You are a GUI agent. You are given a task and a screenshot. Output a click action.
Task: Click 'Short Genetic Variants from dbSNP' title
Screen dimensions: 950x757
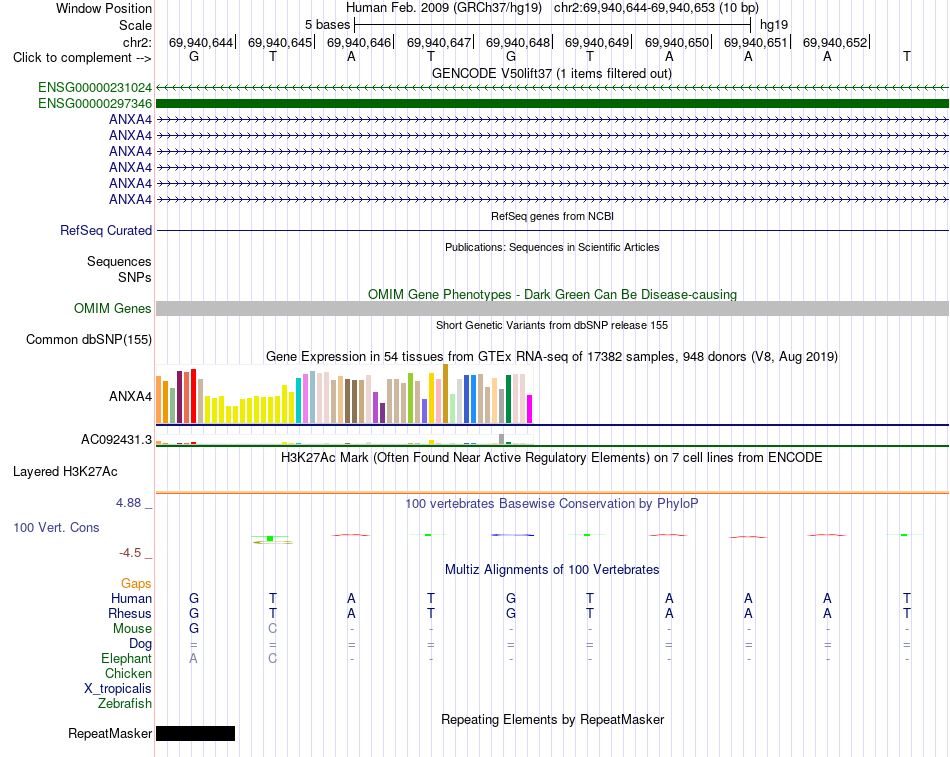pyautogui.click(x=552, y=325)
